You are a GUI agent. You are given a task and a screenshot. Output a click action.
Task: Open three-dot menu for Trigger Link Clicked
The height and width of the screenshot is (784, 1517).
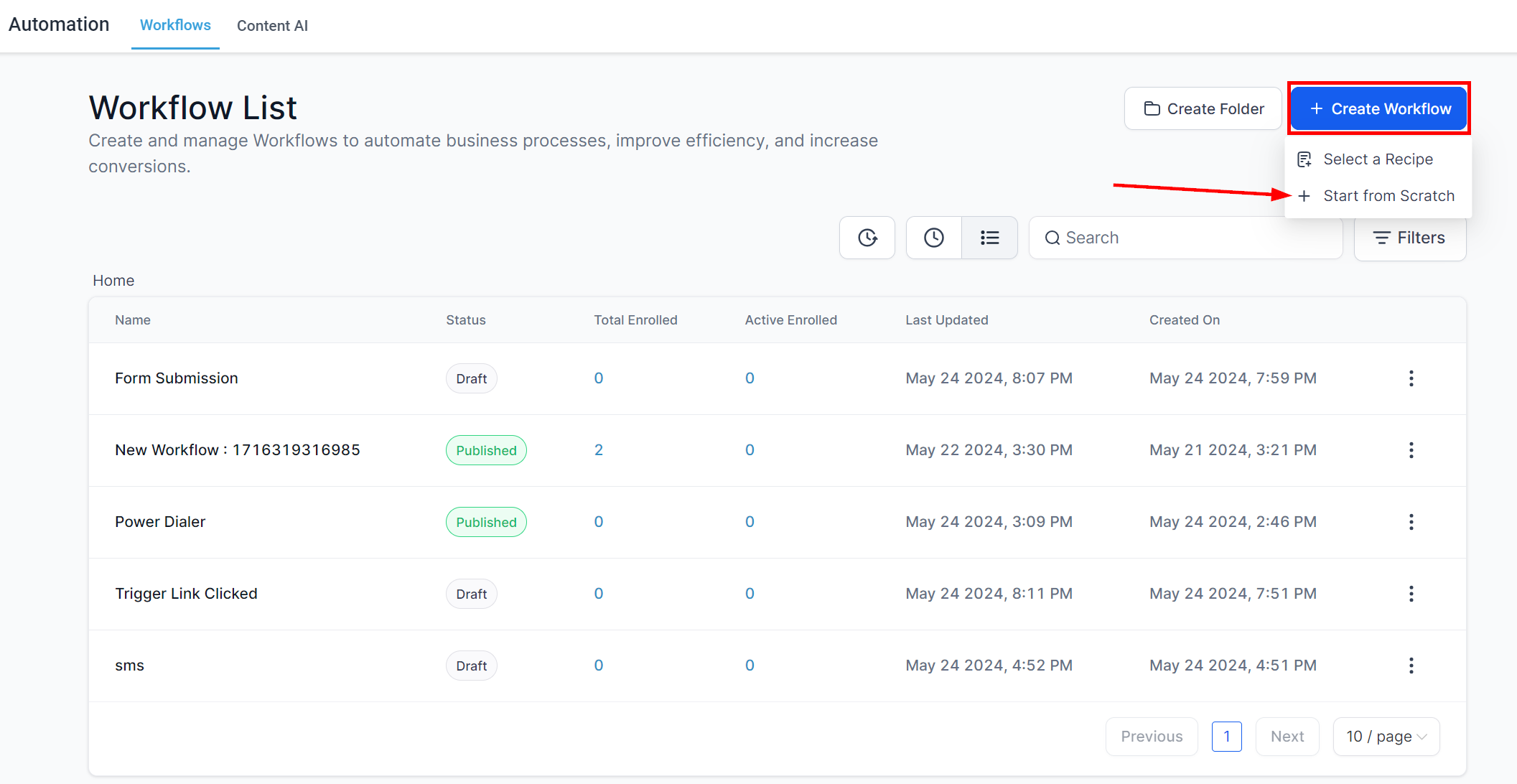pyautogui.click(x=1411, y=594)
